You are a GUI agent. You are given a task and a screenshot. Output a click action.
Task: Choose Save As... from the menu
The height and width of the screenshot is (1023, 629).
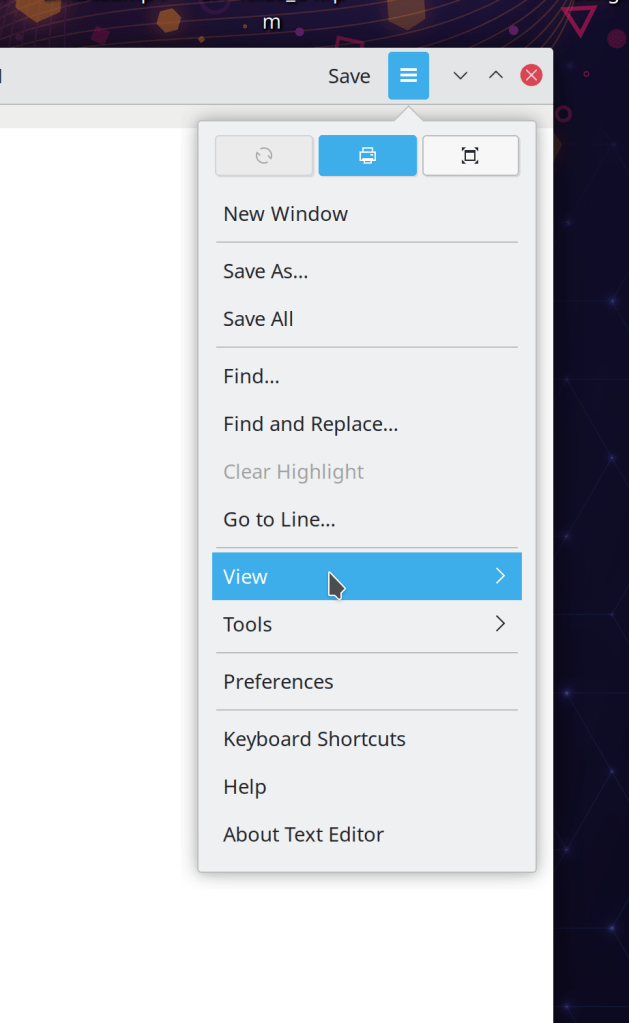[266, 271]
